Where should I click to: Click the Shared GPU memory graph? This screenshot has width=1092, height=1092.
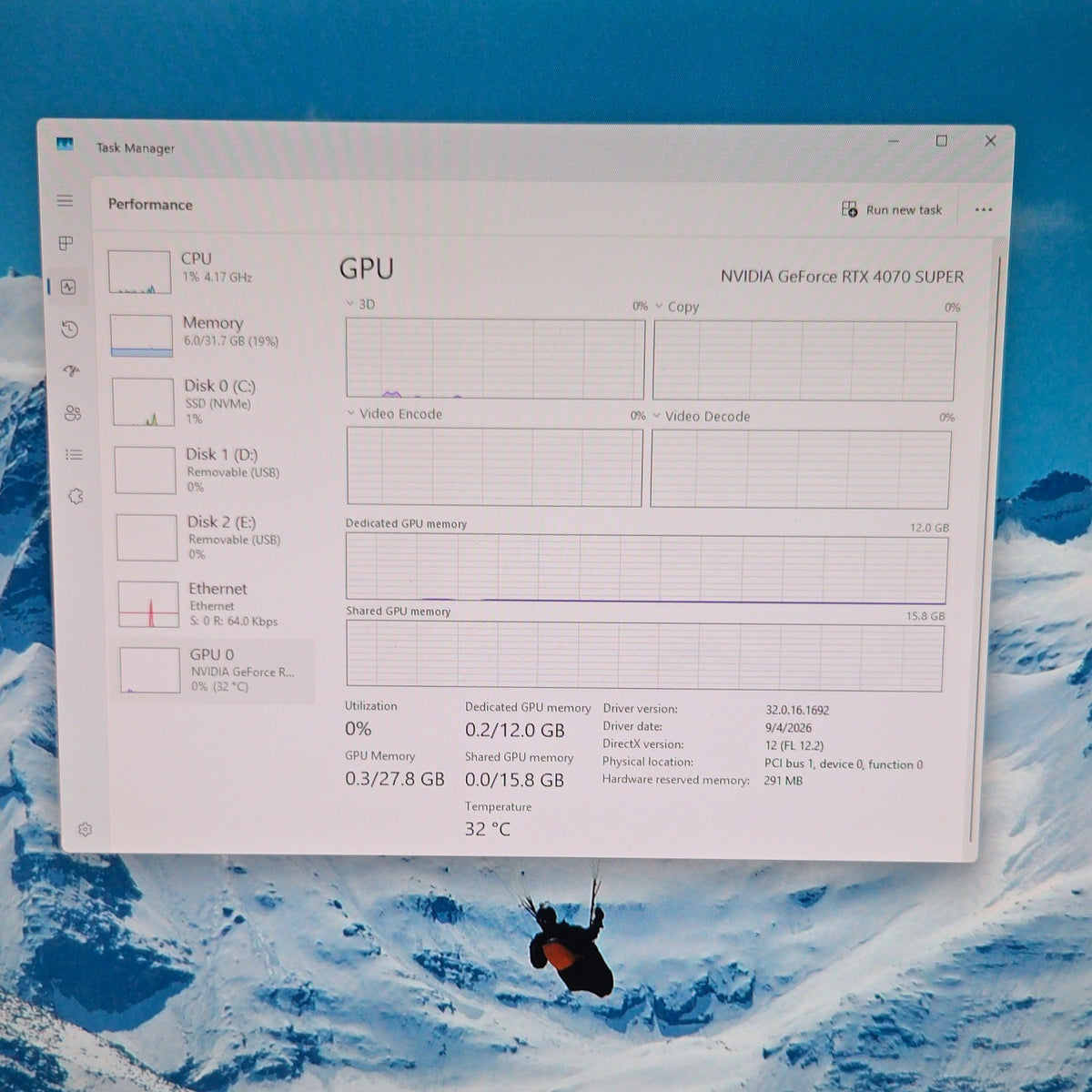pos(644,656)
